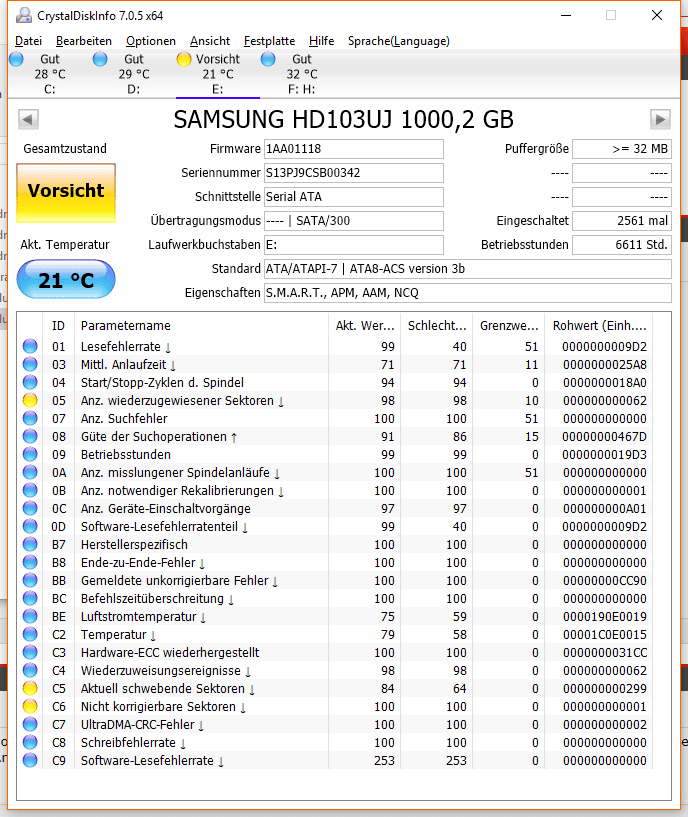Click the blue status icon for Lesefehlerrate
Viewport: 688px width, 817px height.
pyautogui.click(x=30, y=346)
